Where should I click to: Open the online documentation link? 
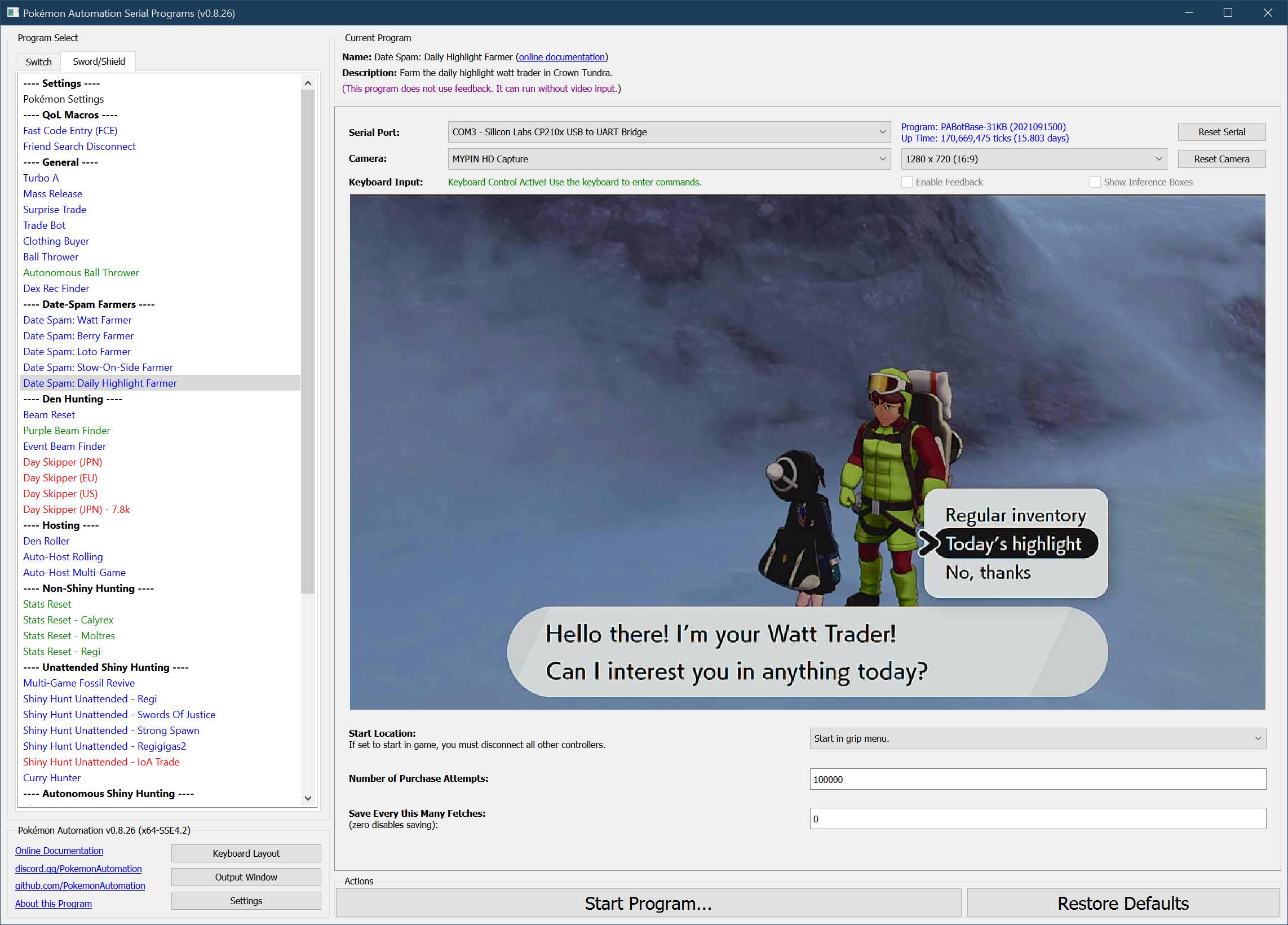tap(561, 57)
